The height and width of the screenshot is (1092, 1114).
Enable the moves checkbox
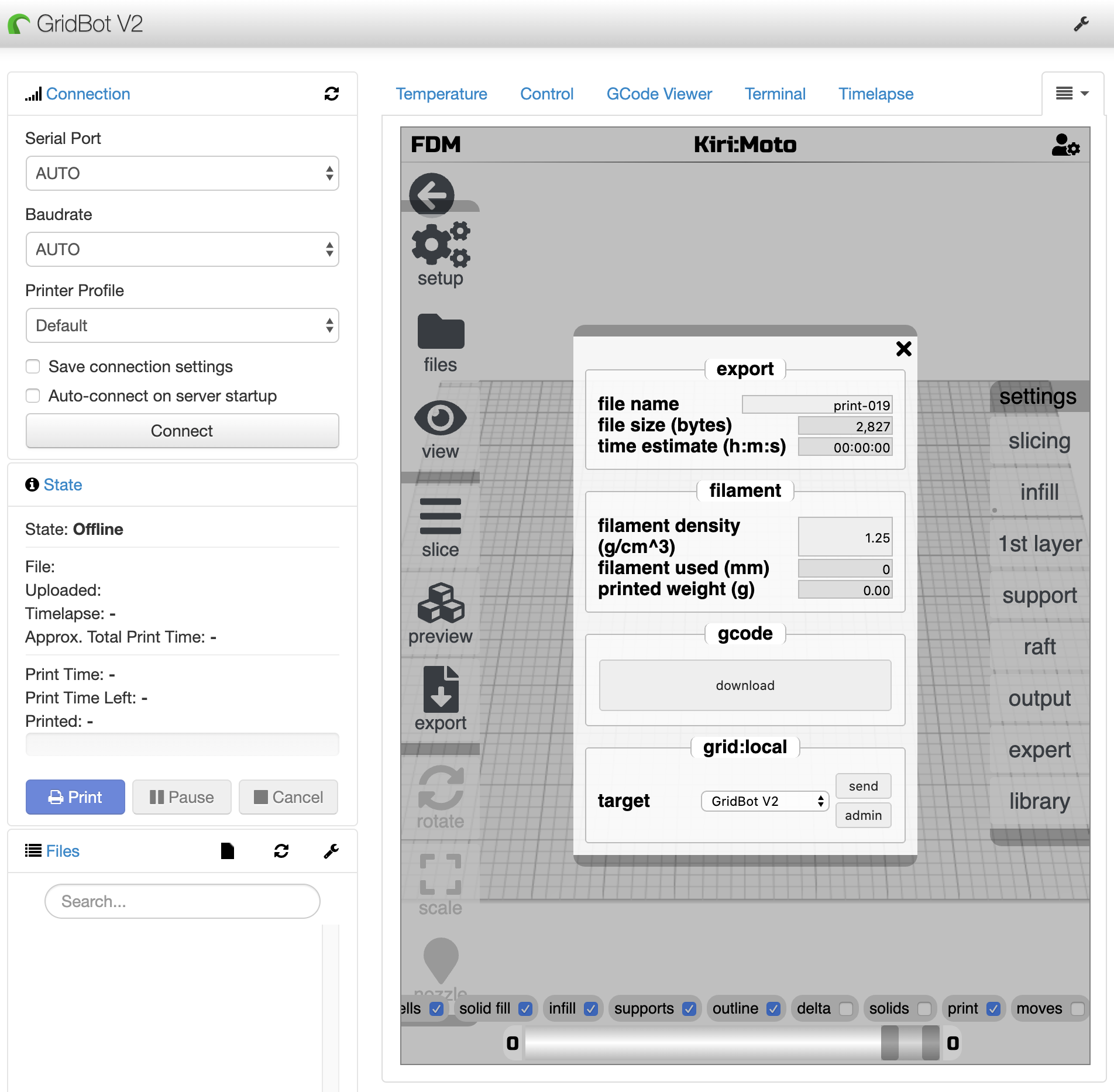tap(1078, 1009)
